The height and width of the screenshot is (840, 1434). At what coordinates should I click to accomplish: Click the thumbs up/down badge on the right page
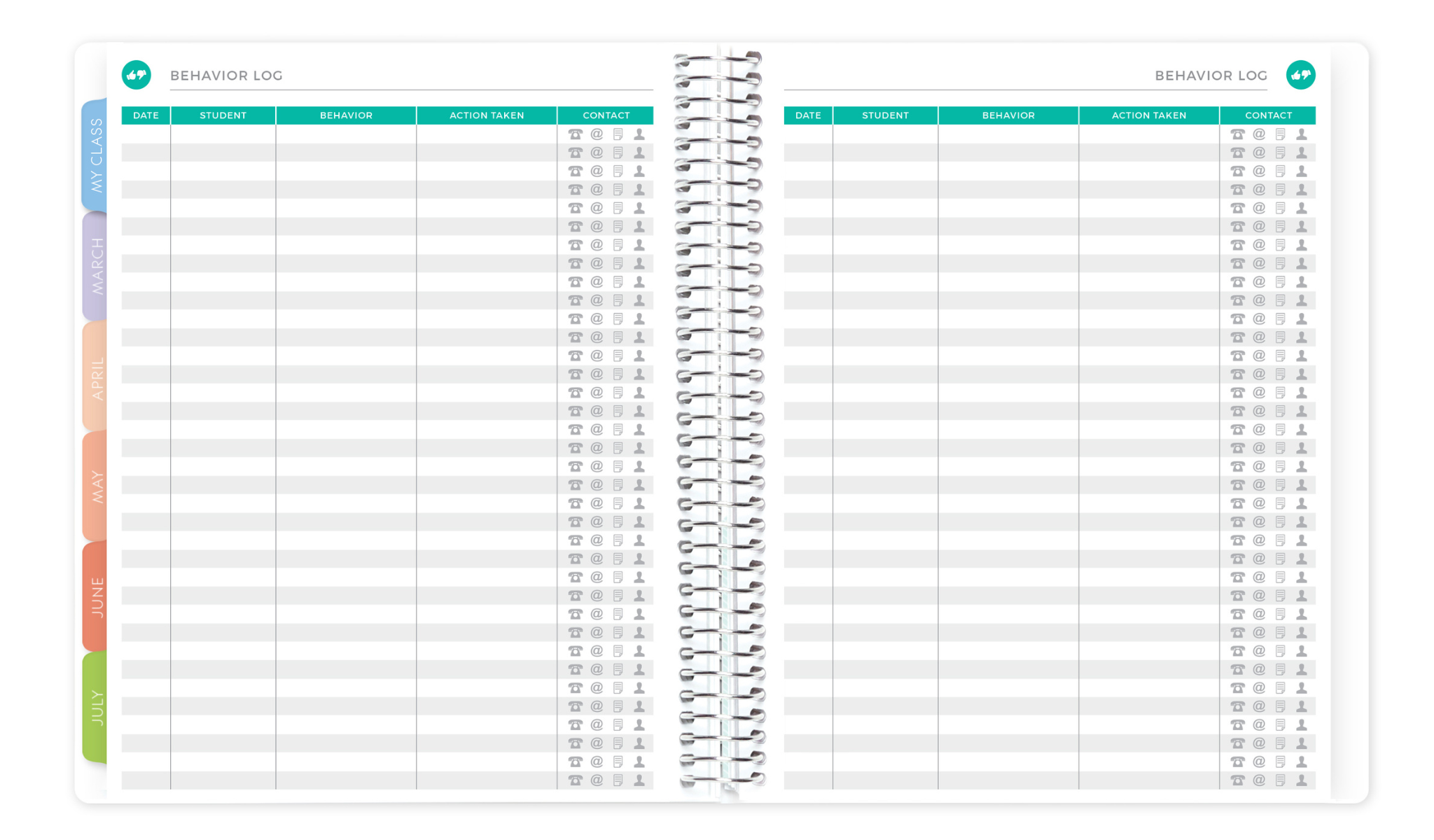(x=1301, y=75)
